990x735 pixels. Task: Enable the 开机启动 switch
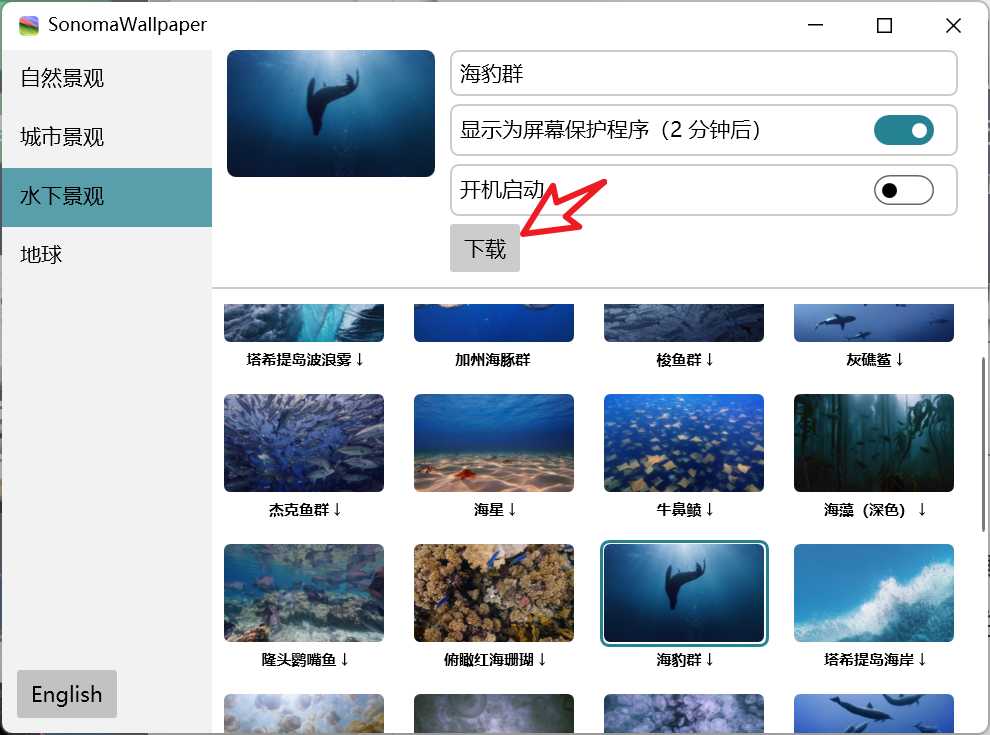[904, 190]
